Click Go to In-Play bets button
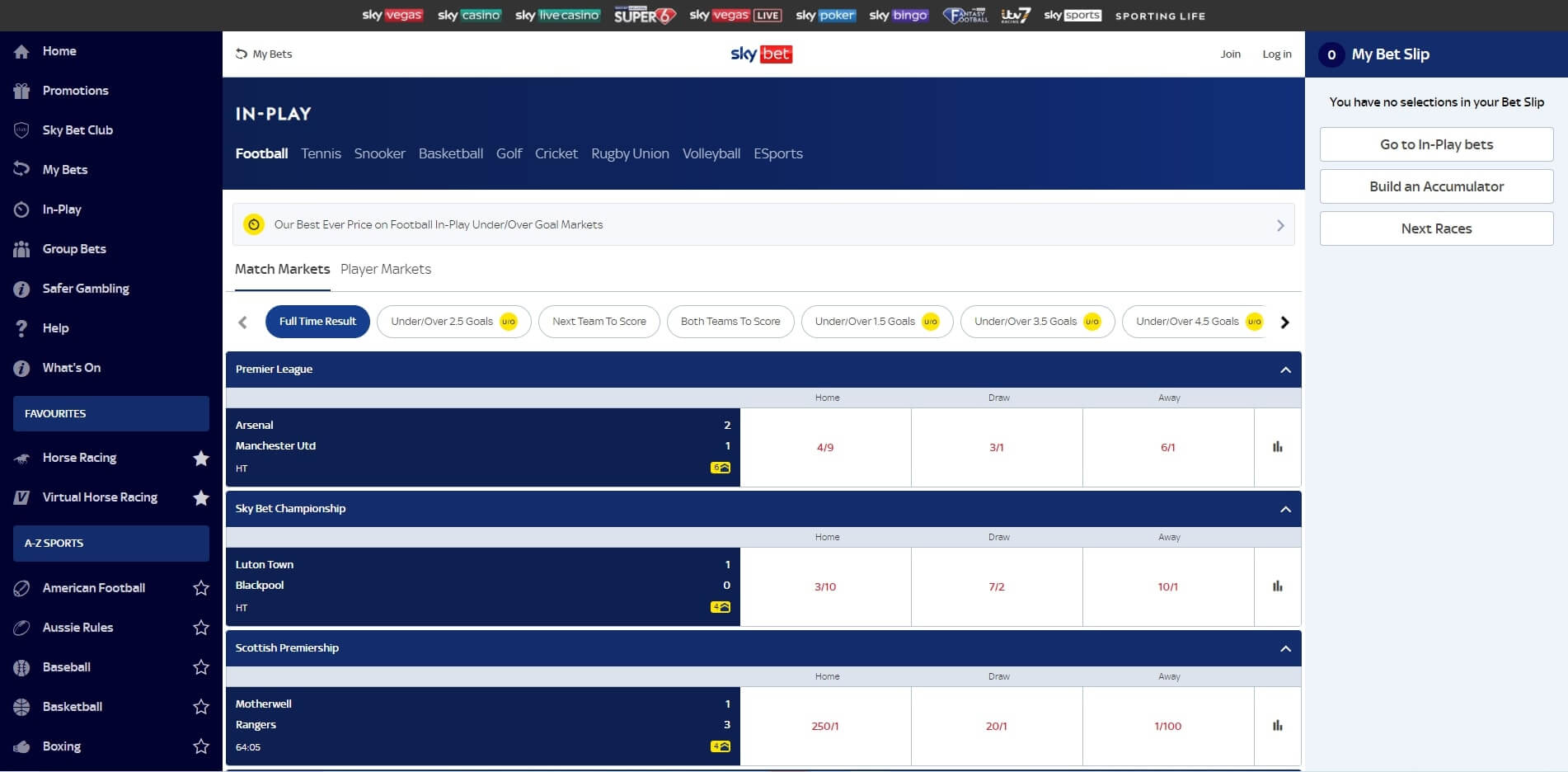This screenshot has height=772, width=1568. 1436,144
